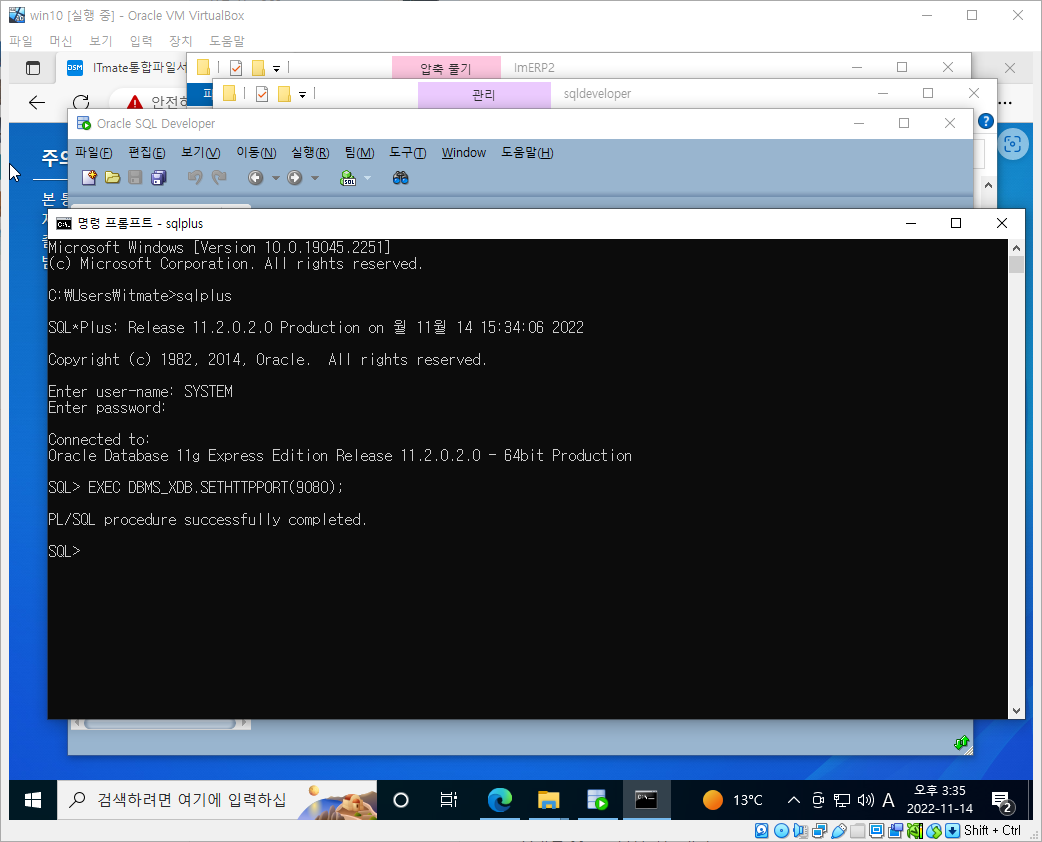This screenshot has width=1042, height=842.
Task: Click the red security warning triangle icon
Action: (135, 102)
